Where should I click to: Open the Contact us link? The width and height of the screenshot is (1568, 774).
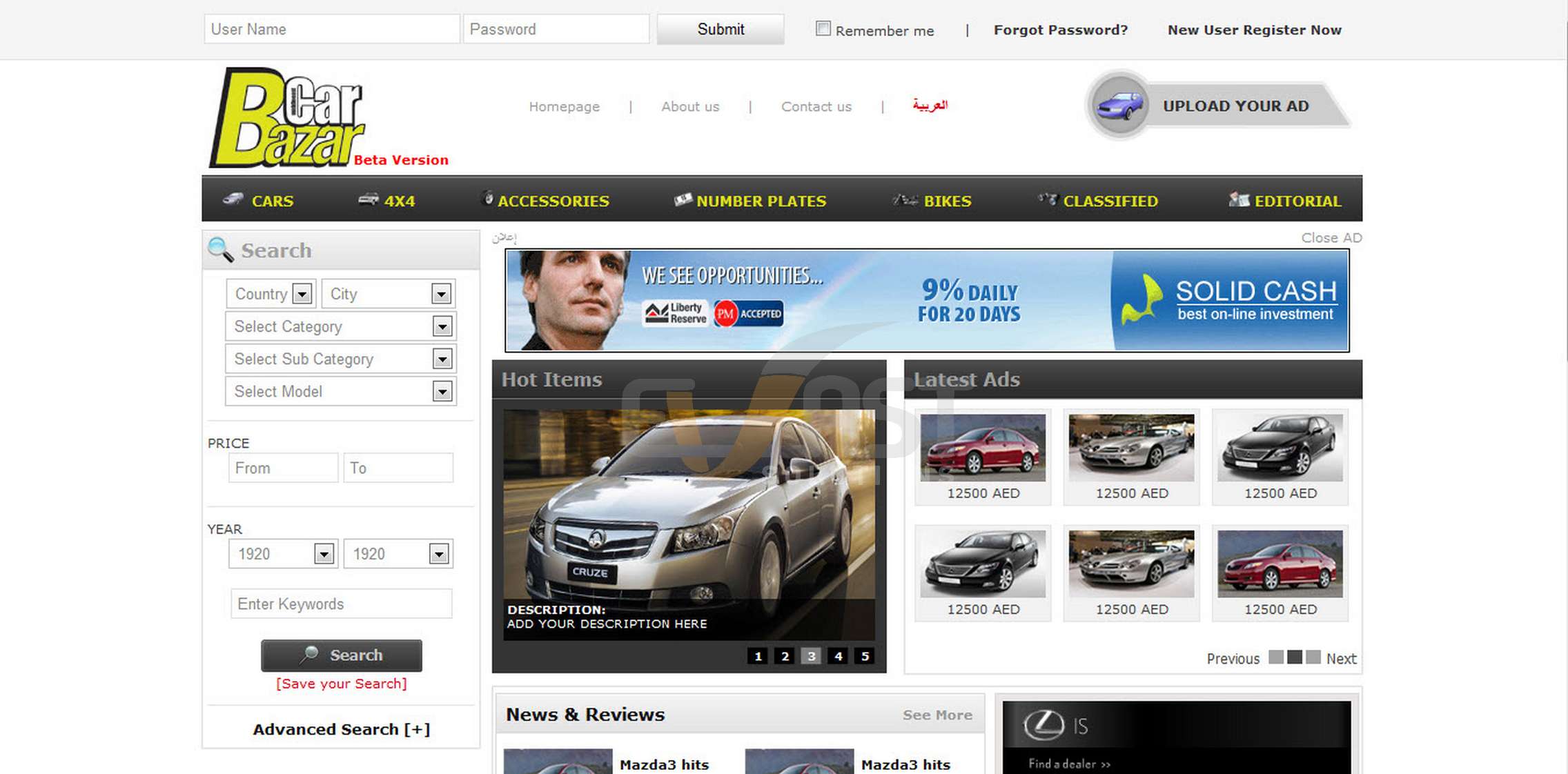pyautogui.click(x=816, y=106)
